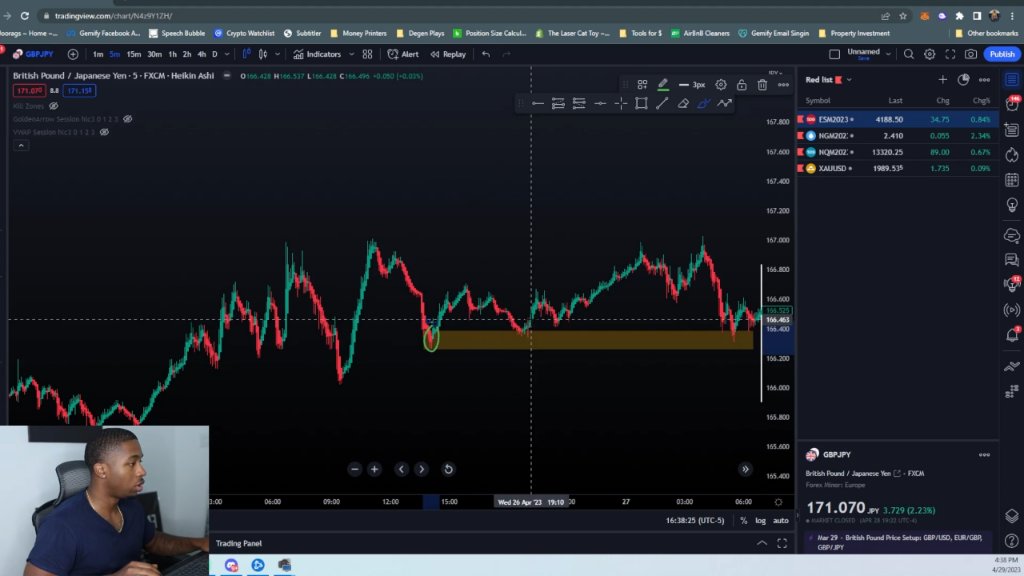Select the trend line tool
This screenshot has width=1024, height=576.
pos(662,103)
